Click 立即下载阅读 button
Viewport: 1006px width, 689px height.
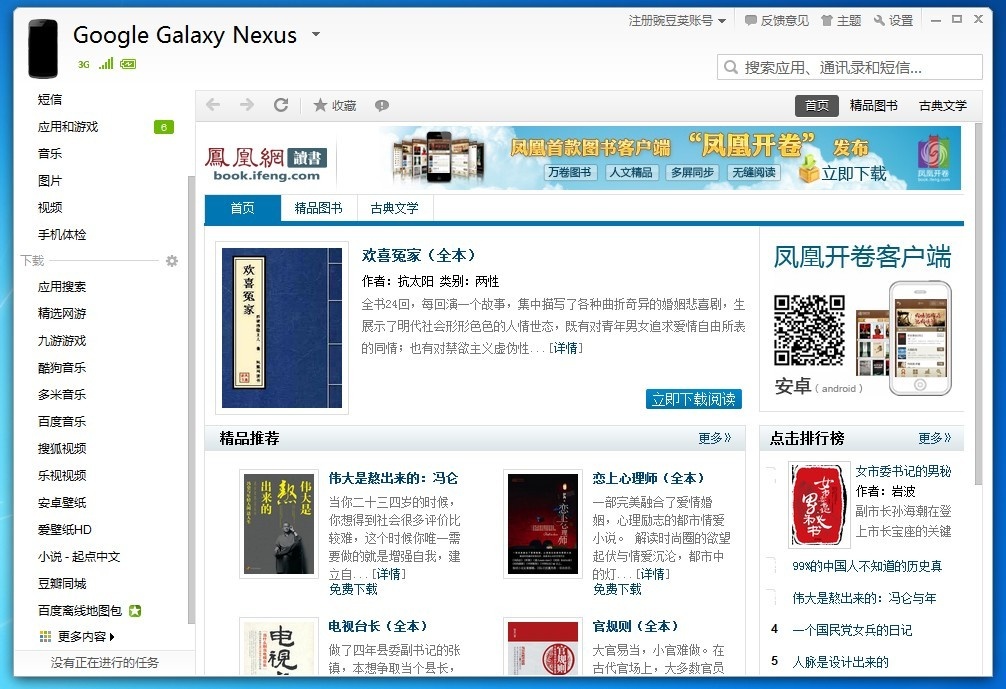click(x=694, y=399)
